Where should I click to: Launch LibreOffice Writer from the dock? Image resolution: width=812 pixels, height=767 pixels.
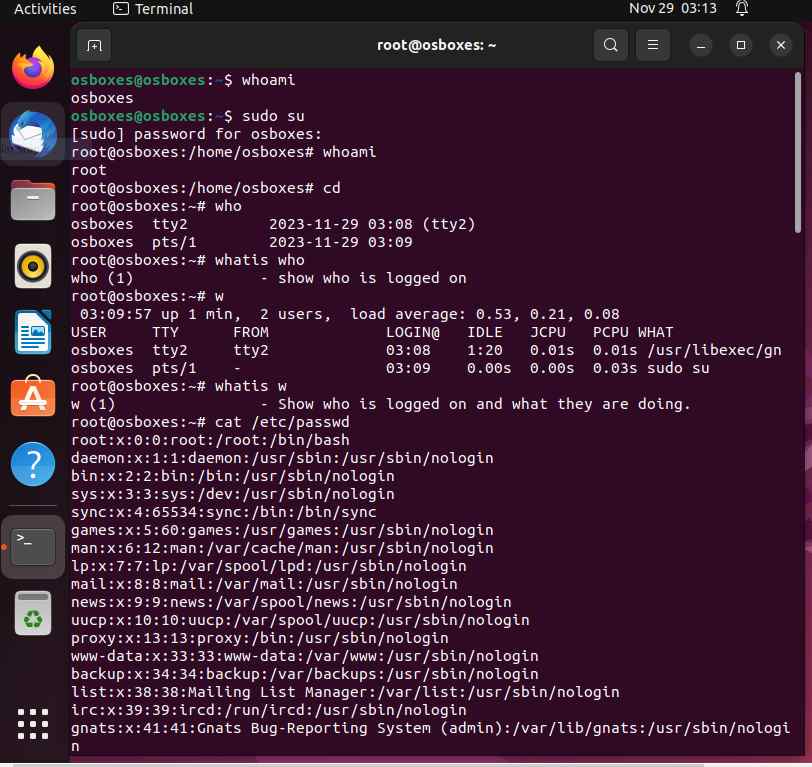coord(33,332)
